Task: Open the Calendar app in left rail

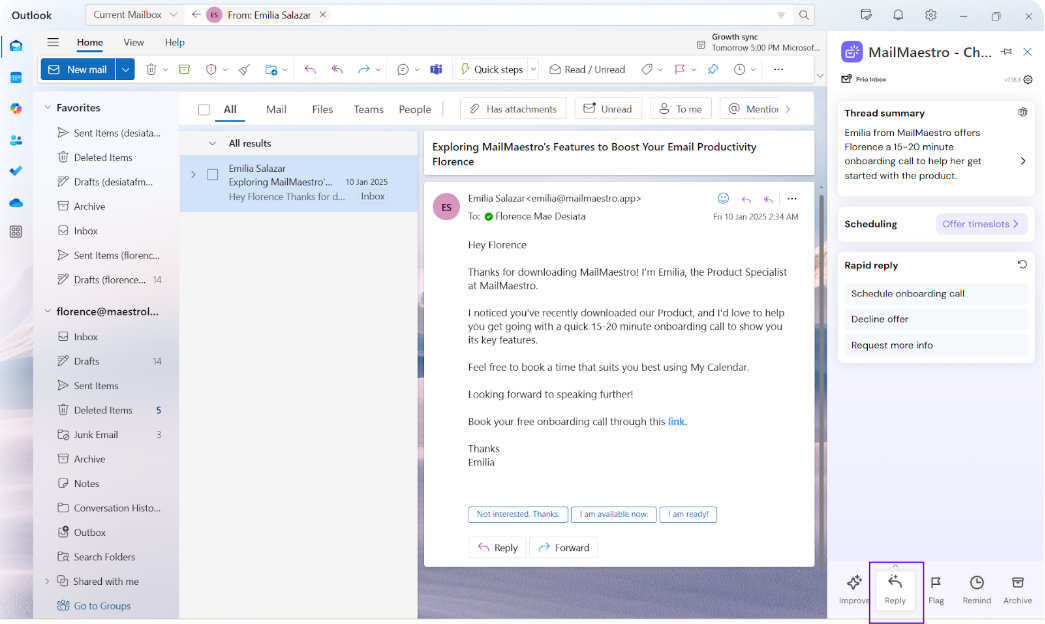Action: click(x=16, y=77)
